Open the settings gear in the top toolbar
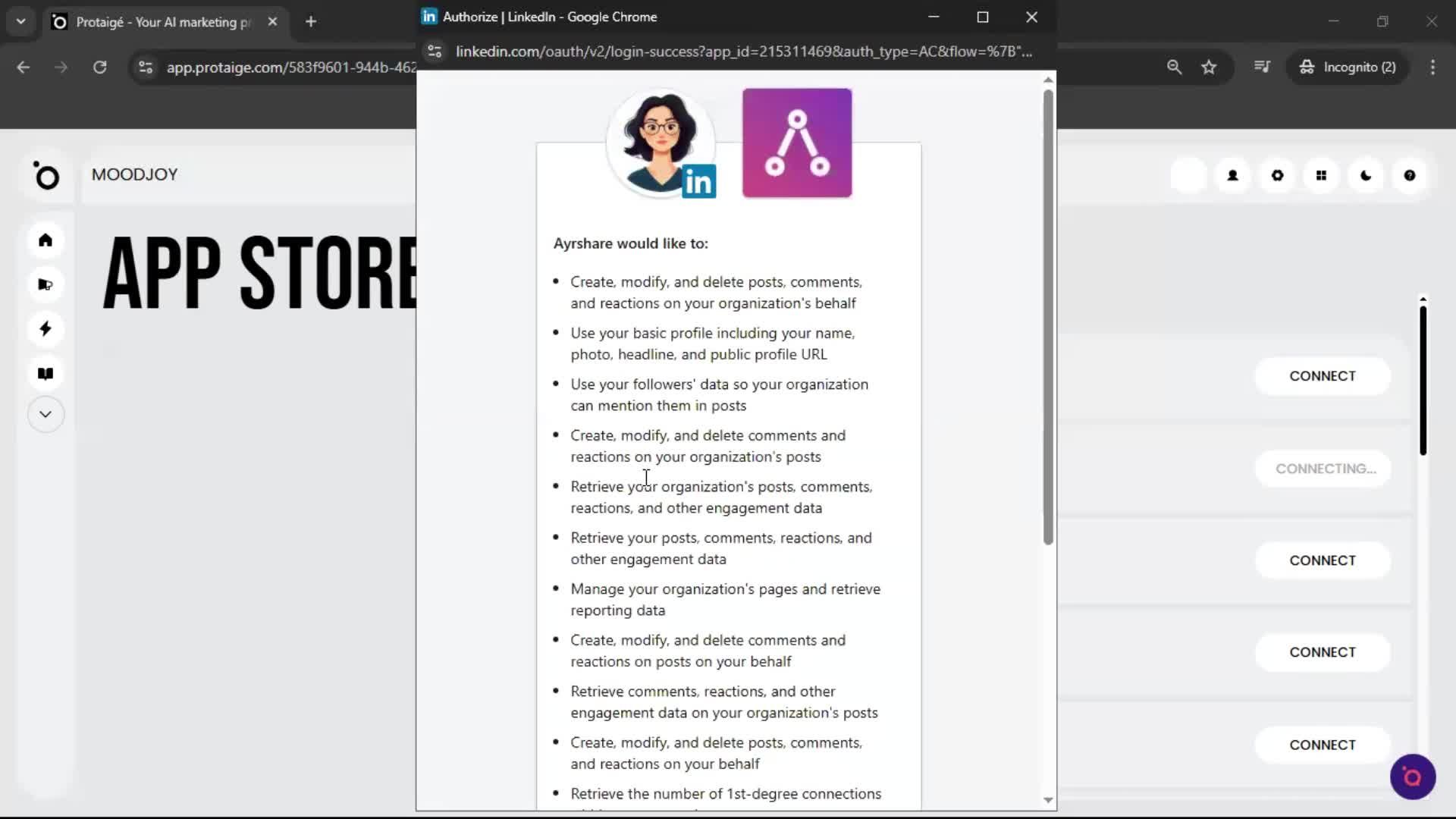Viewport: 1456px width, 819px height. [x=1277, y=175]
